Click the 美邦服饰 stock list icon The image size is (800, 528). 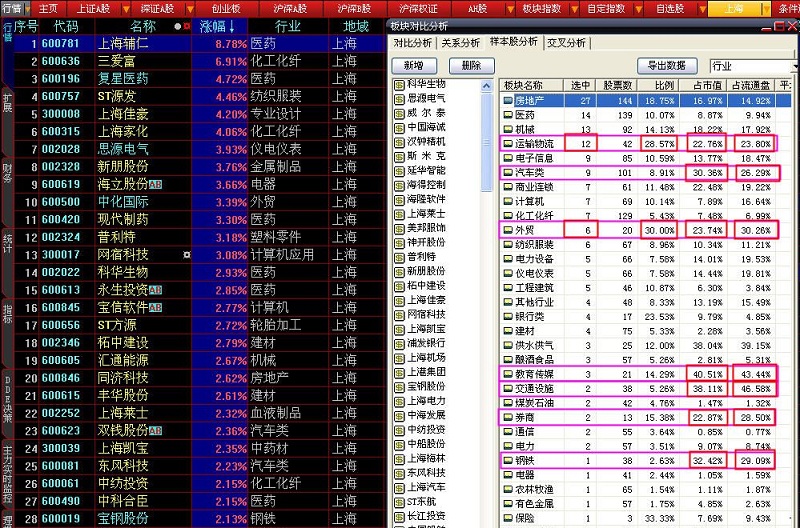click(399, 229)
